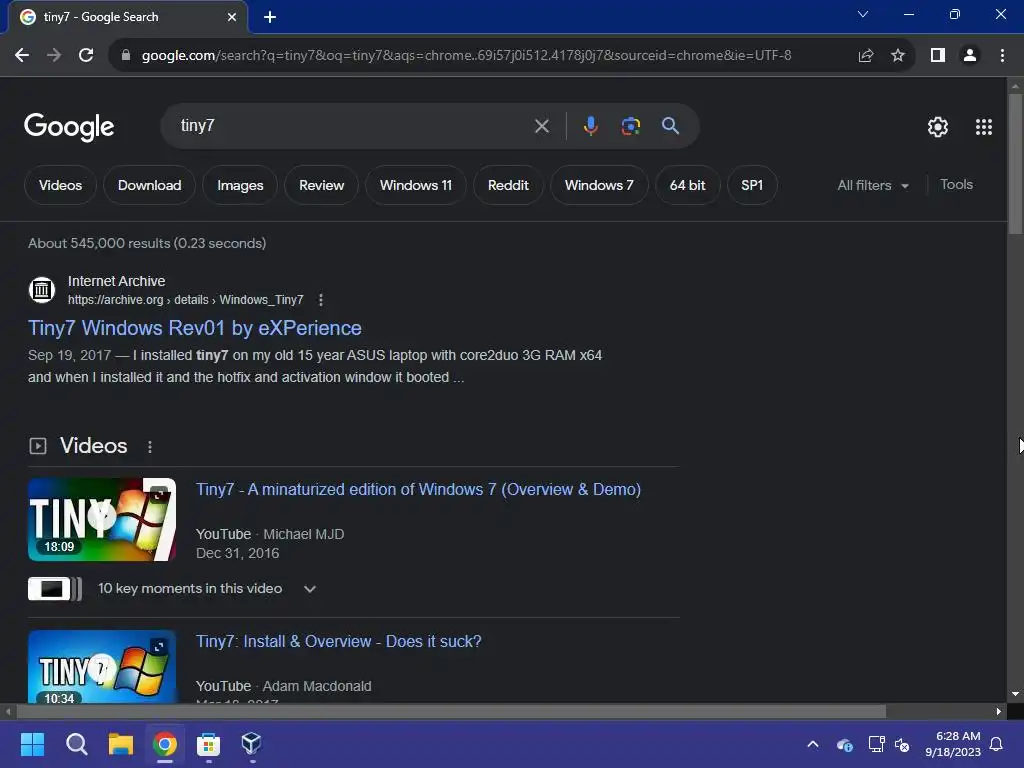Open Chrome's three-dot menu
Viewport: 1024px width, 768px height.
1002,56
